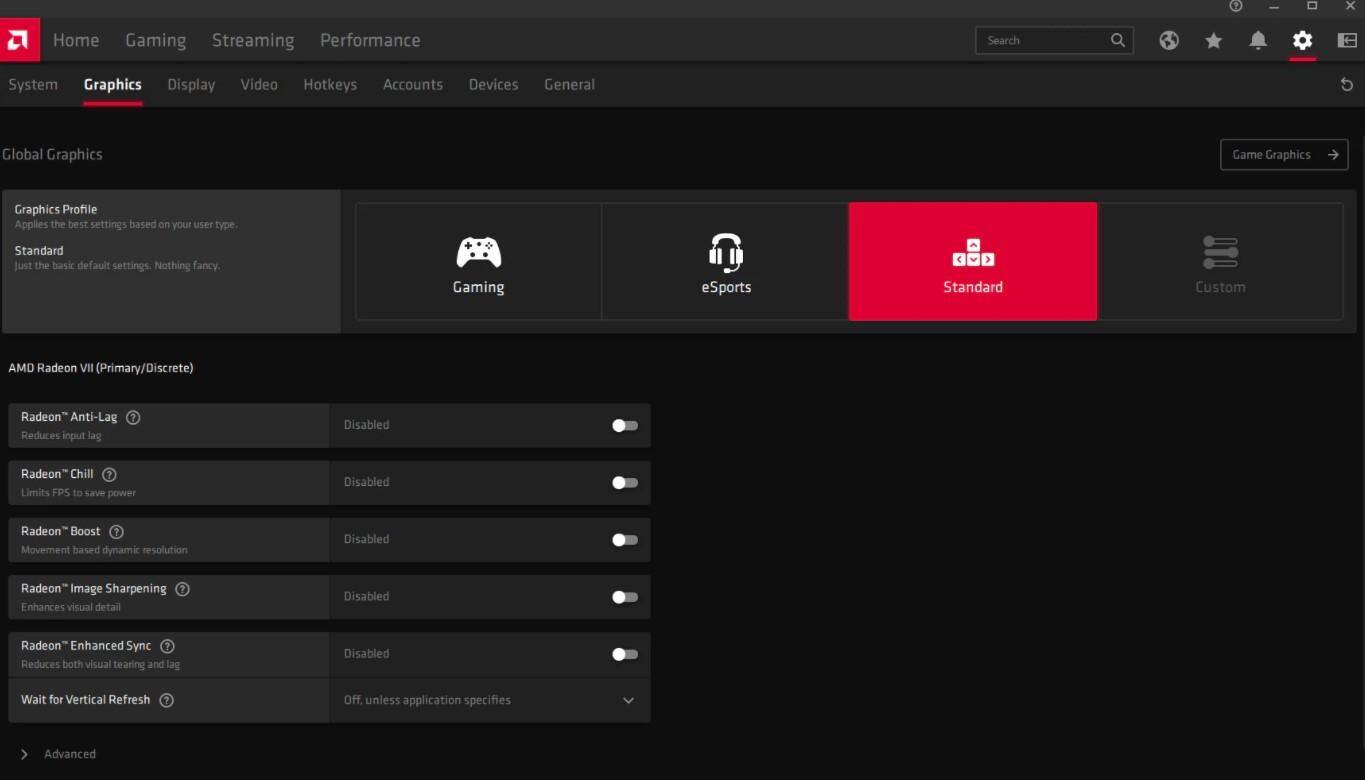This screenshot has height=780, width=1365.
Task: Open the Performance menu
Action: coord(370,40)
